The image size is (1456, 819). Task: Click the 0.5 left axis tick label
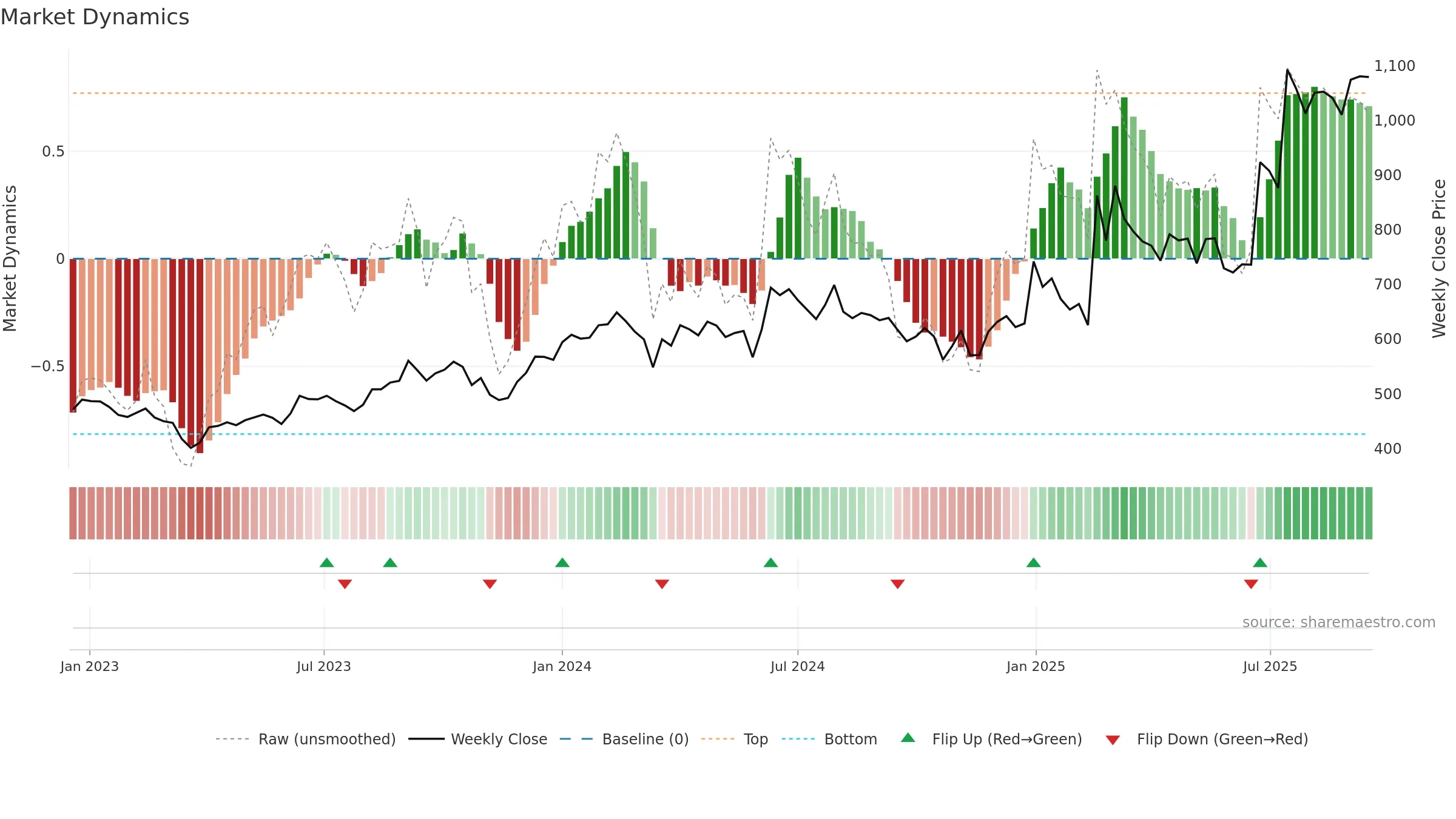tap(53, 151)
